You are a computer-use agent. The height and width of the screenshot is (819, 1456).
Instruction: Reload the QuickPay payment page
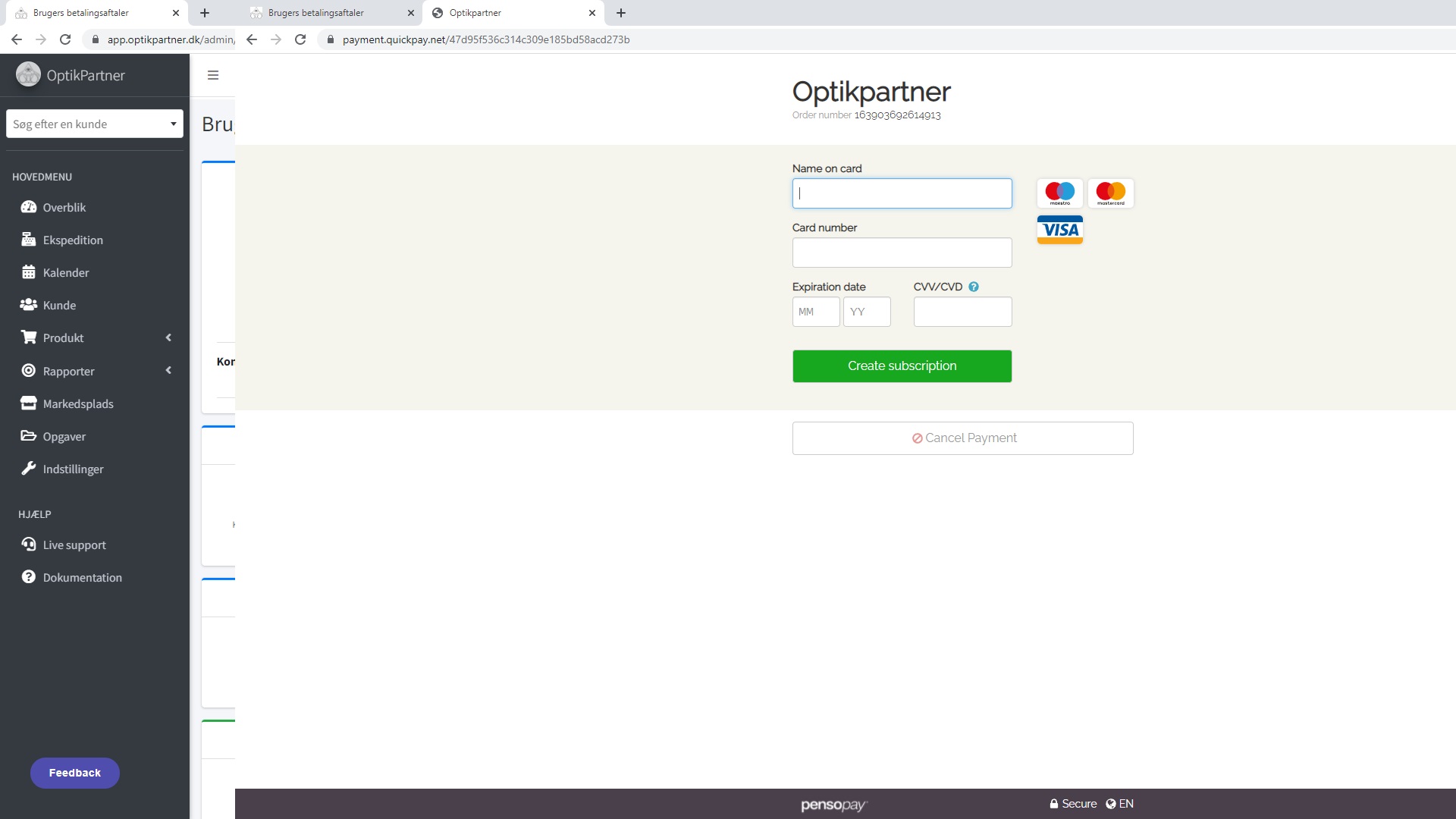[x=300, y=39]
